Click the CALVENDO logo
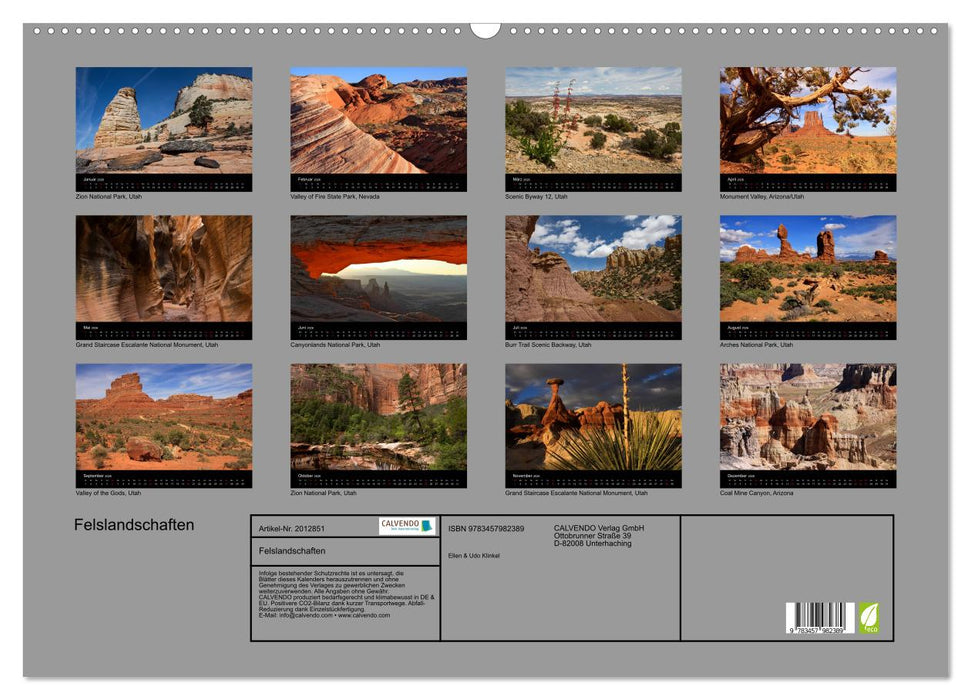The width and height of the screenshot is (971, 700). [x=407, y=526]
